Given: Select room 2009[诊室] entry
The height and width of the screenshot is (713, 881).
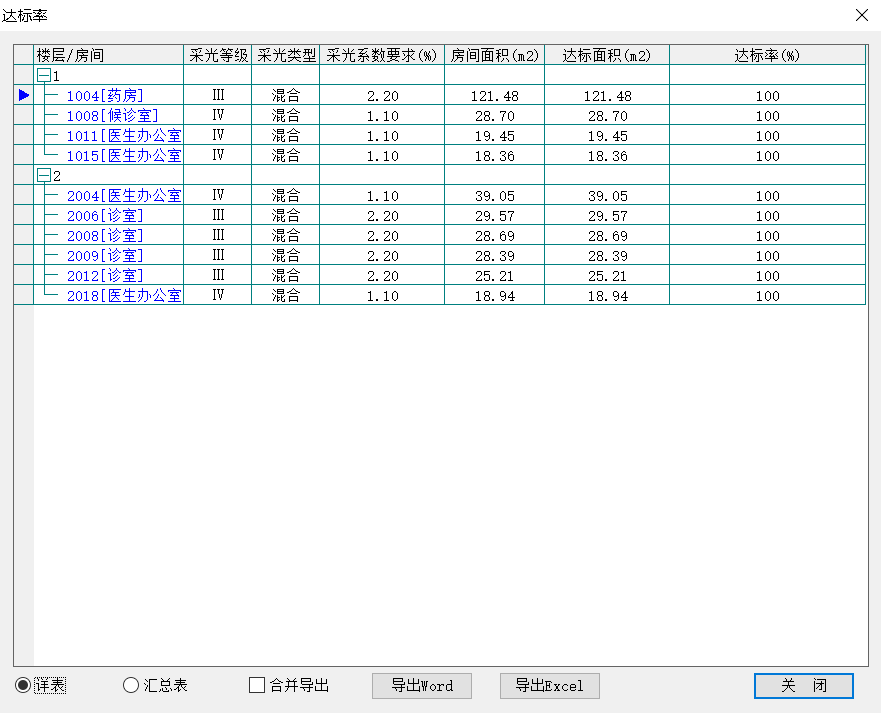Looking at the screenshot, I should pyautogui.click(x=105, y=256).
